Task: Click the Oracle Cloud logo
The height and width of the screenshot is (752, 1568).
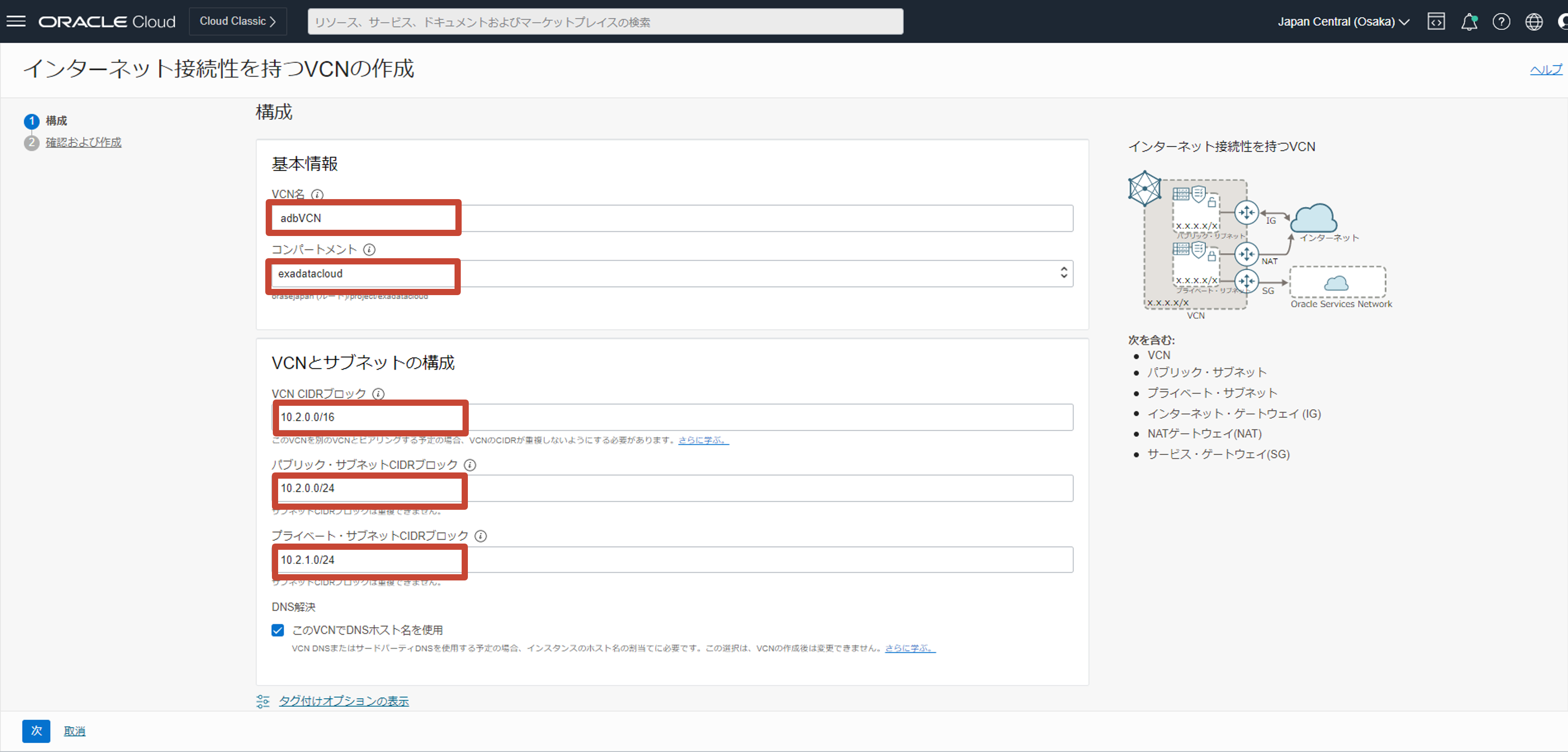Action: pyautogui.click(x=107, y=21)
